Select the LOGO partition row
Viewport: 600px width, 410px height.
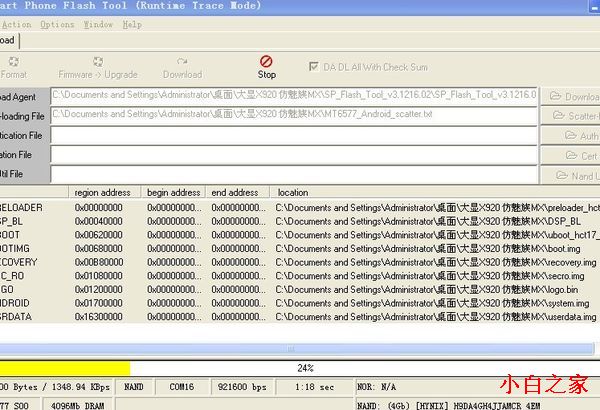[x=300, y=289]
